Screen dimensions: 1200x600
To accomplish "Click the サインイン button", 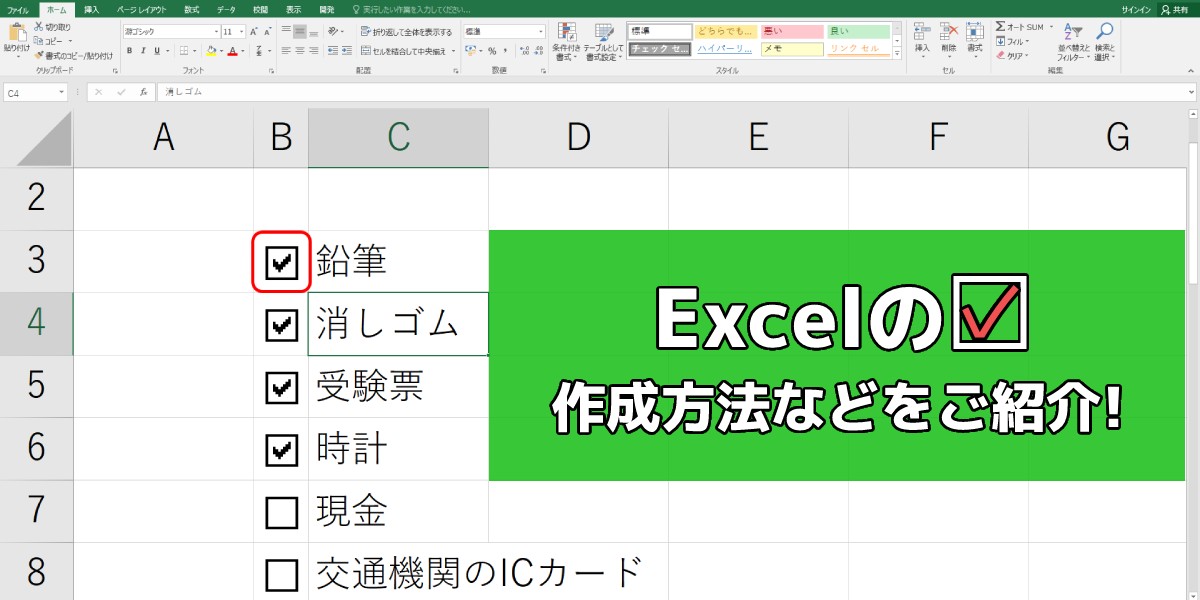I will pos(1136,9).
